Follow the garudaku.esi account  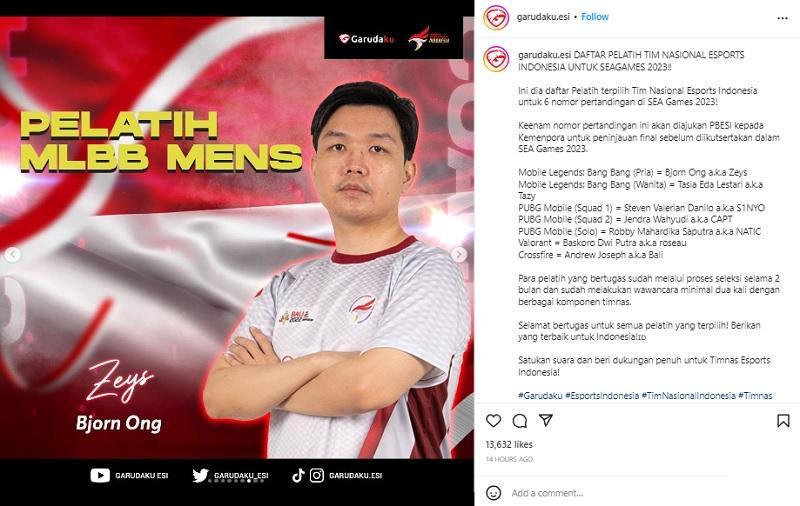595,17
